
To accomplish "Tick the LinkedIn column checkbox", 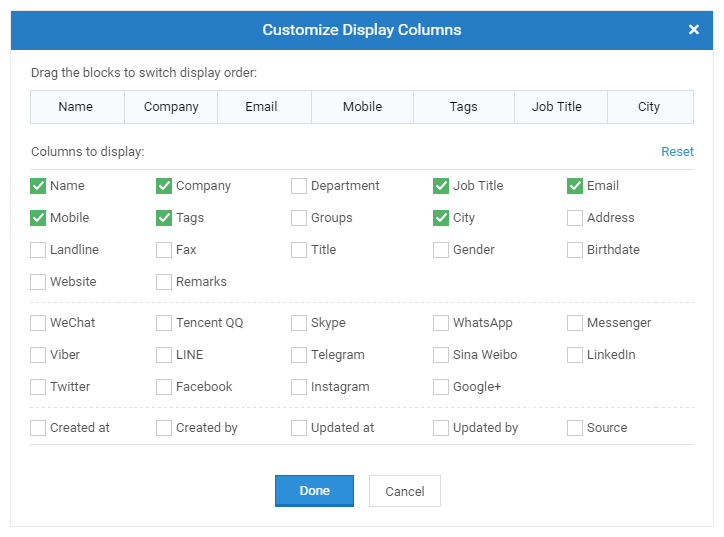I will [x=575, y=355].
